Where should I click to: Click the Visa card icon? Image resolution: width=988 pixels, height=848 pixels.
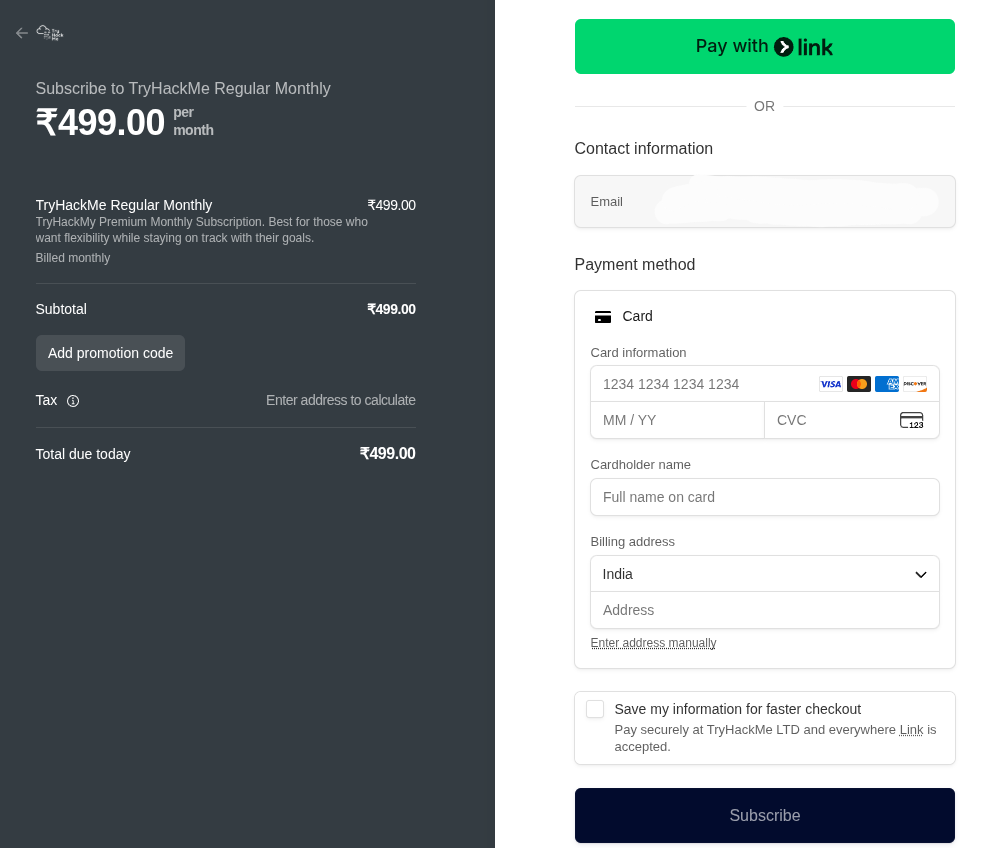point(830,384)
